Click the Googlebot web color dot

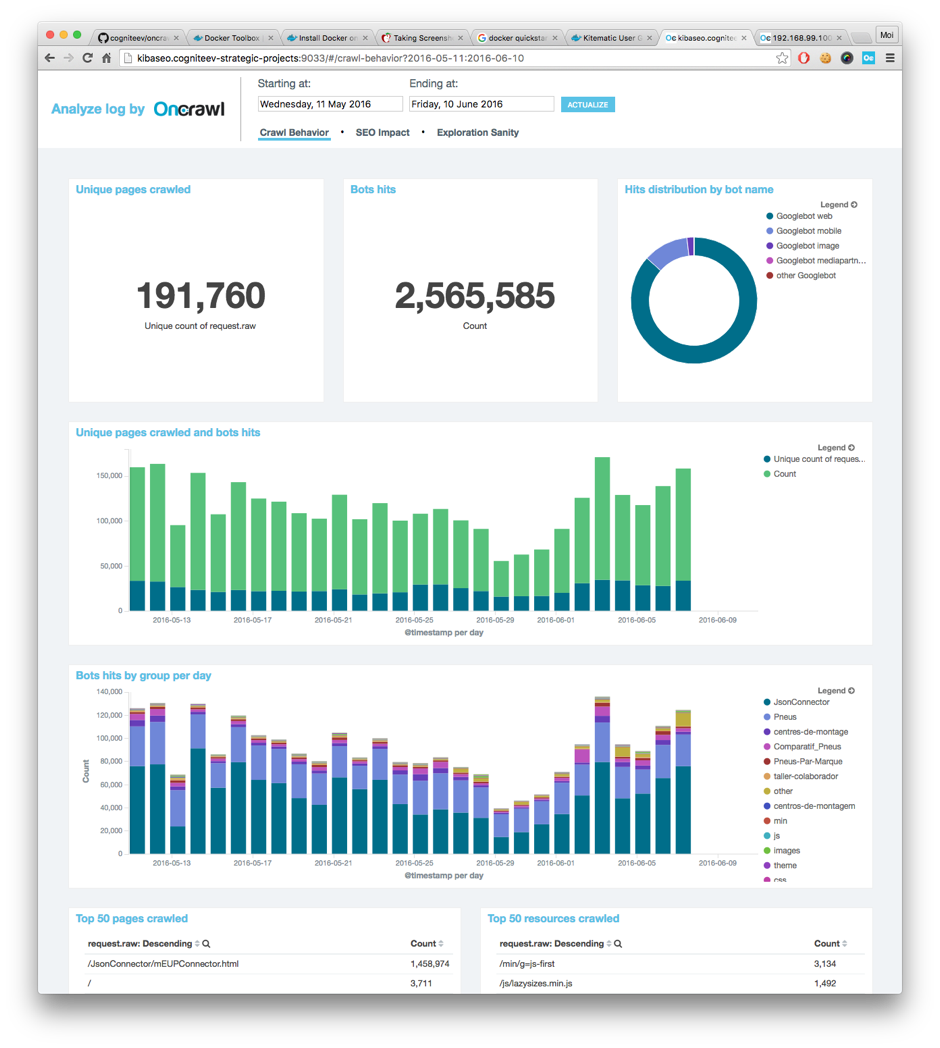tap(770, 216)
